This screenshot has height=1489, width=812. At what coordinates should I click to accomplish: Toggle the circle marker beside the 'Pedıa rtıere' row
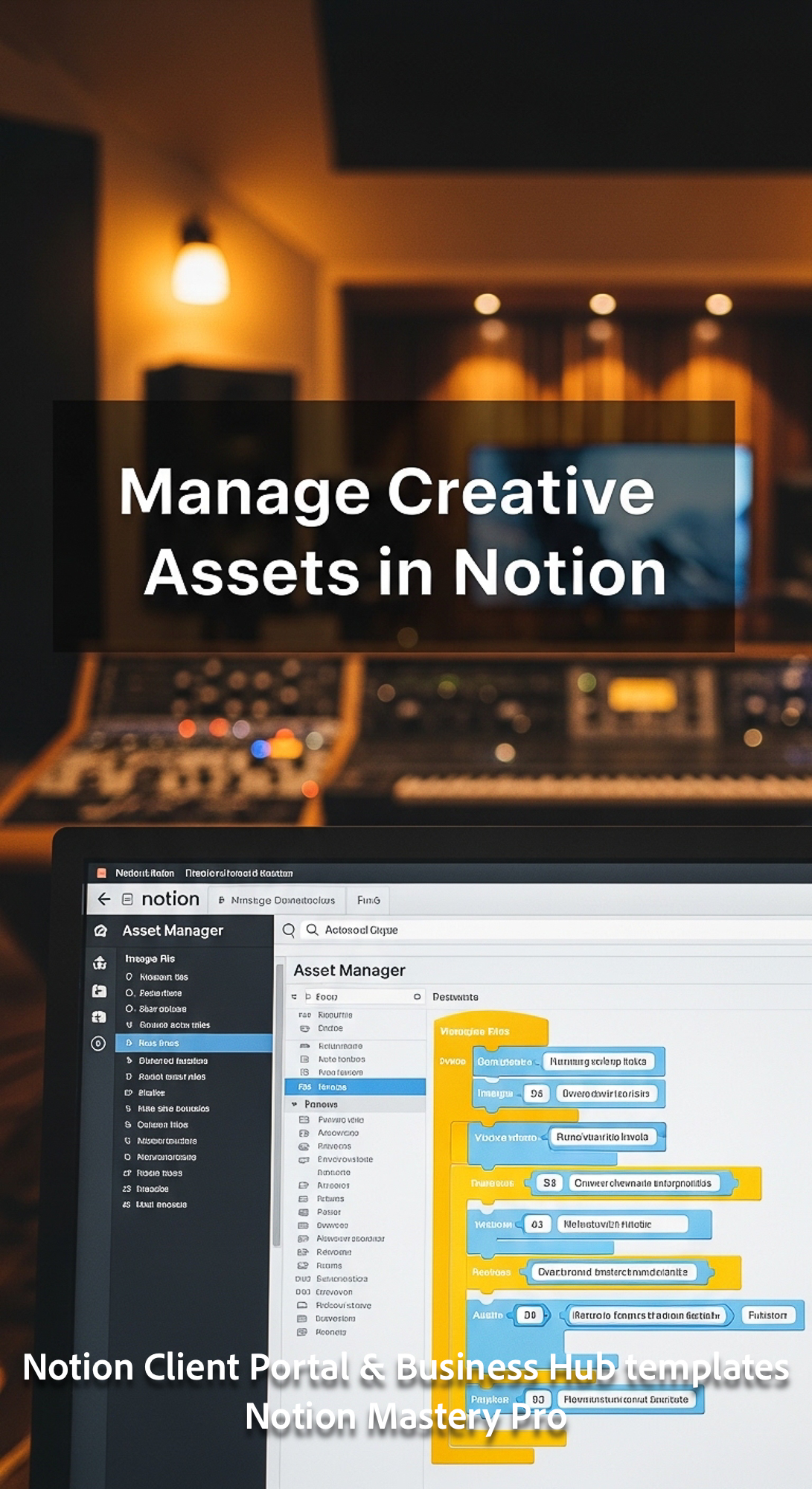[129, 993]
